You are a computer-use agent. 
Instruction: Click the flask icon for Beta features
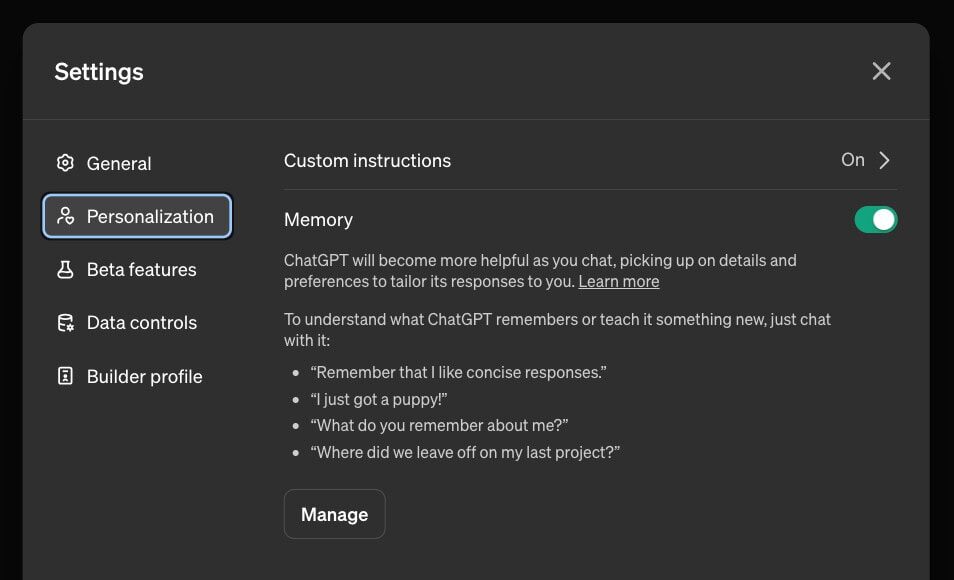pyautogui.click(x=66, y=270)
